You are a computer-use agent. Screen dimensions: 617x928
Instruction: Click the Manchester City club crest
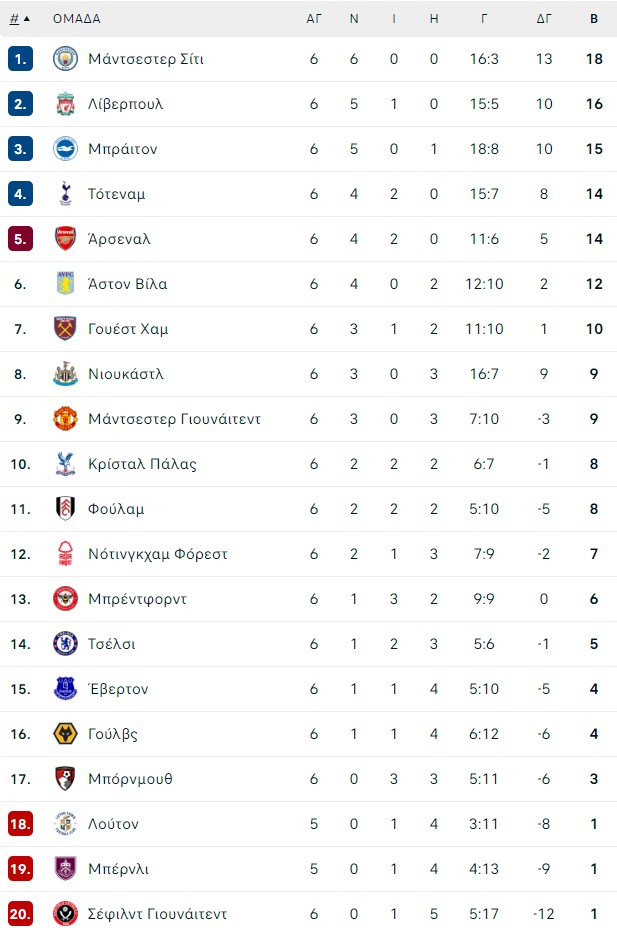click(65, 59)
